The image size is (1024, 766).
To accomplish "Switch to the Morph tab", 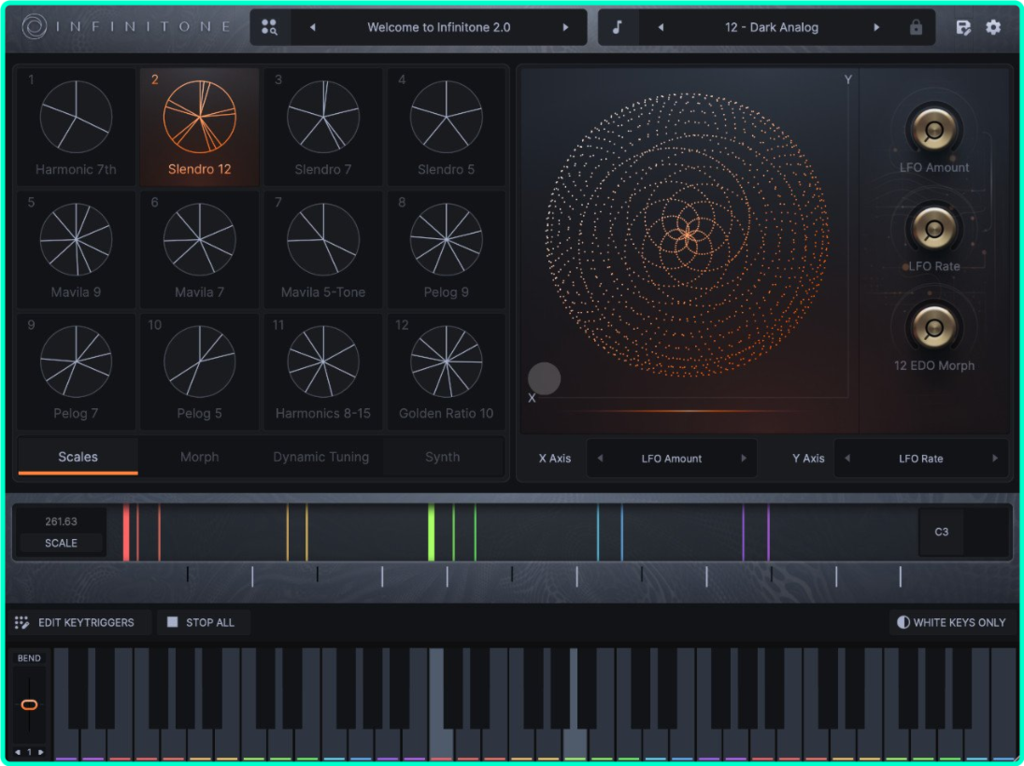I will tap(199, 456).
